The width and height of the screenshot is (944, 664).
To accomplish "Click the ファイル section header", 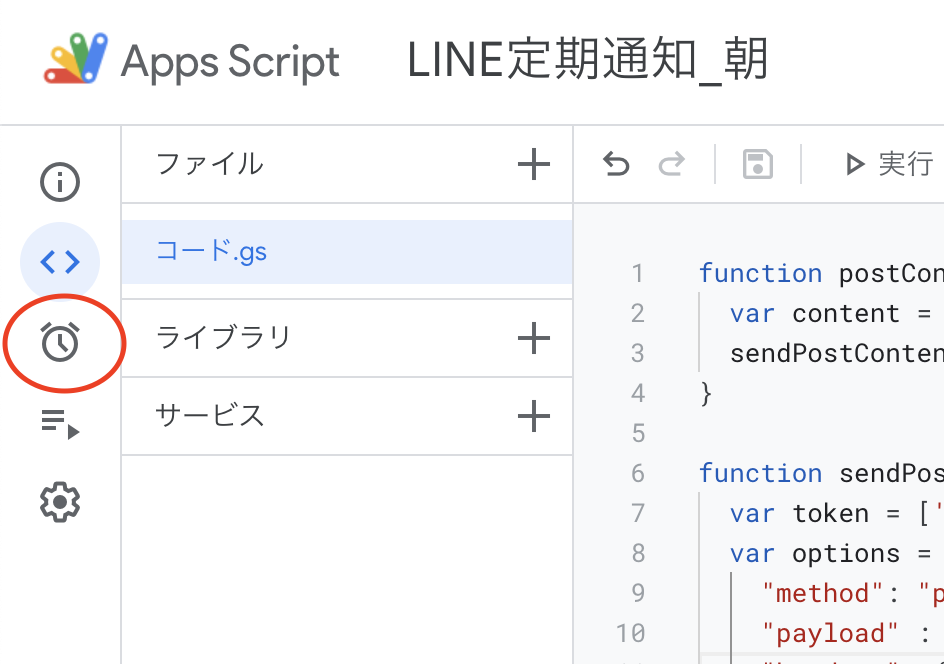I will coord(210,165).
